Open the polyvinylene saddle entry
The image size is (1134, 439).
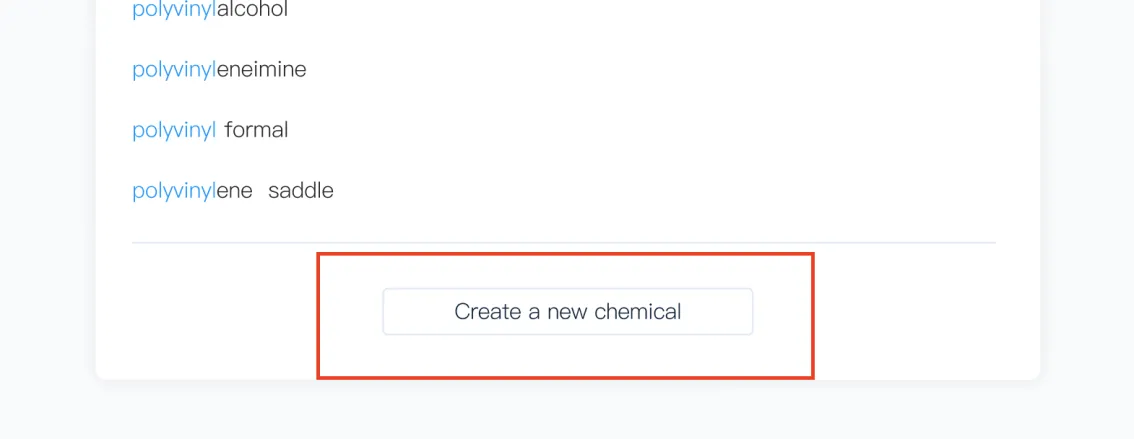pyautogui.click(x=233, y=190)
